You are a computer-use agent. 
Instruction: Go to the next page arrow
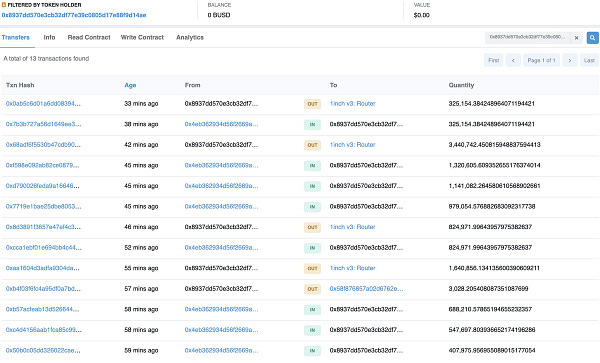click(x=570, y=60)
